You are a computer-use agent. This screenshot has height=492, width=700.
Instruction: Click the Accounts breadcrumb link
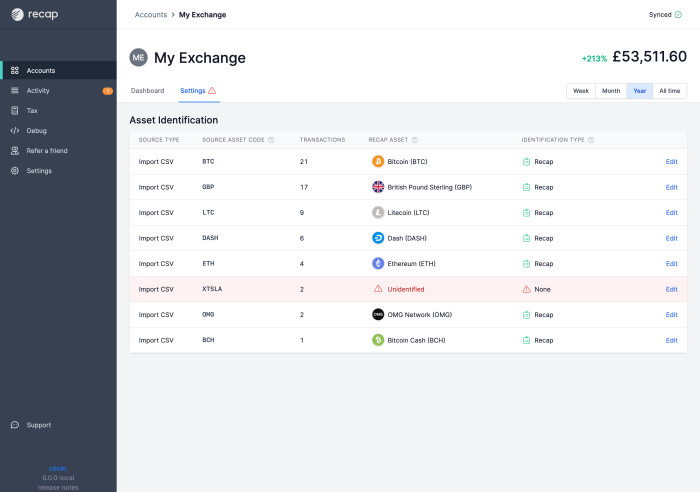[151, 15]
